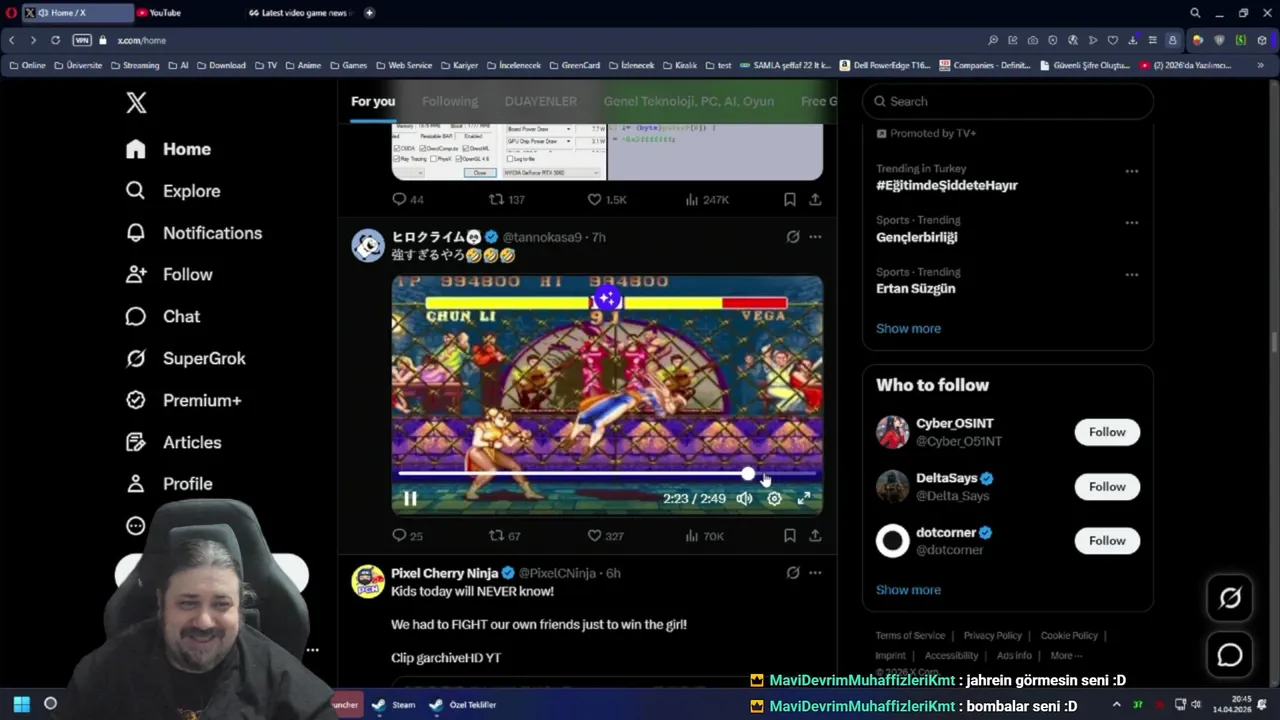The height and width of the screenshot is (720, 1280).
Task: Repost the tannokasa9 post with 67 reposts
Action: point(505,536)
